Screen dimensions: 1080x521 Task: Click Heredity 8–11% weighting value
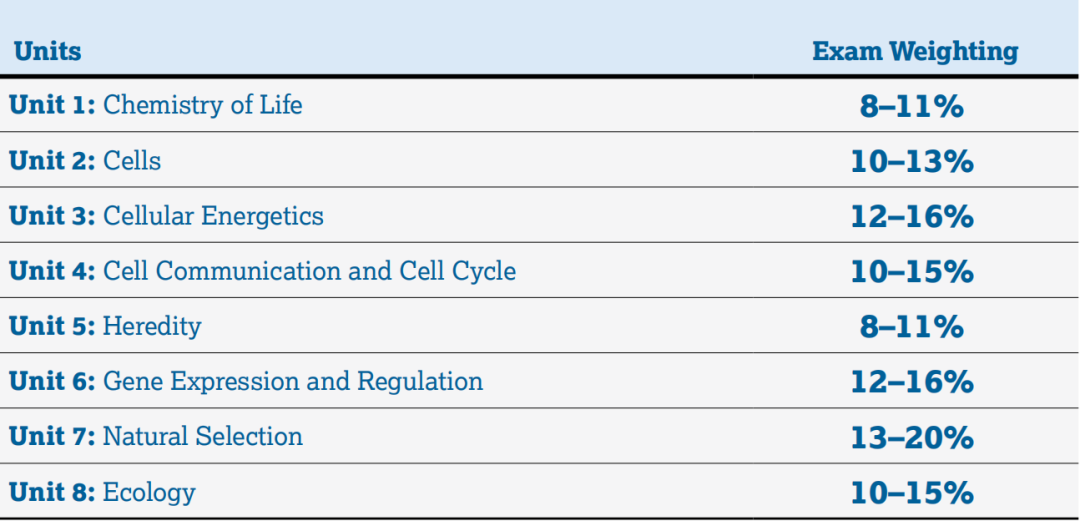click(x=911, y=327)
